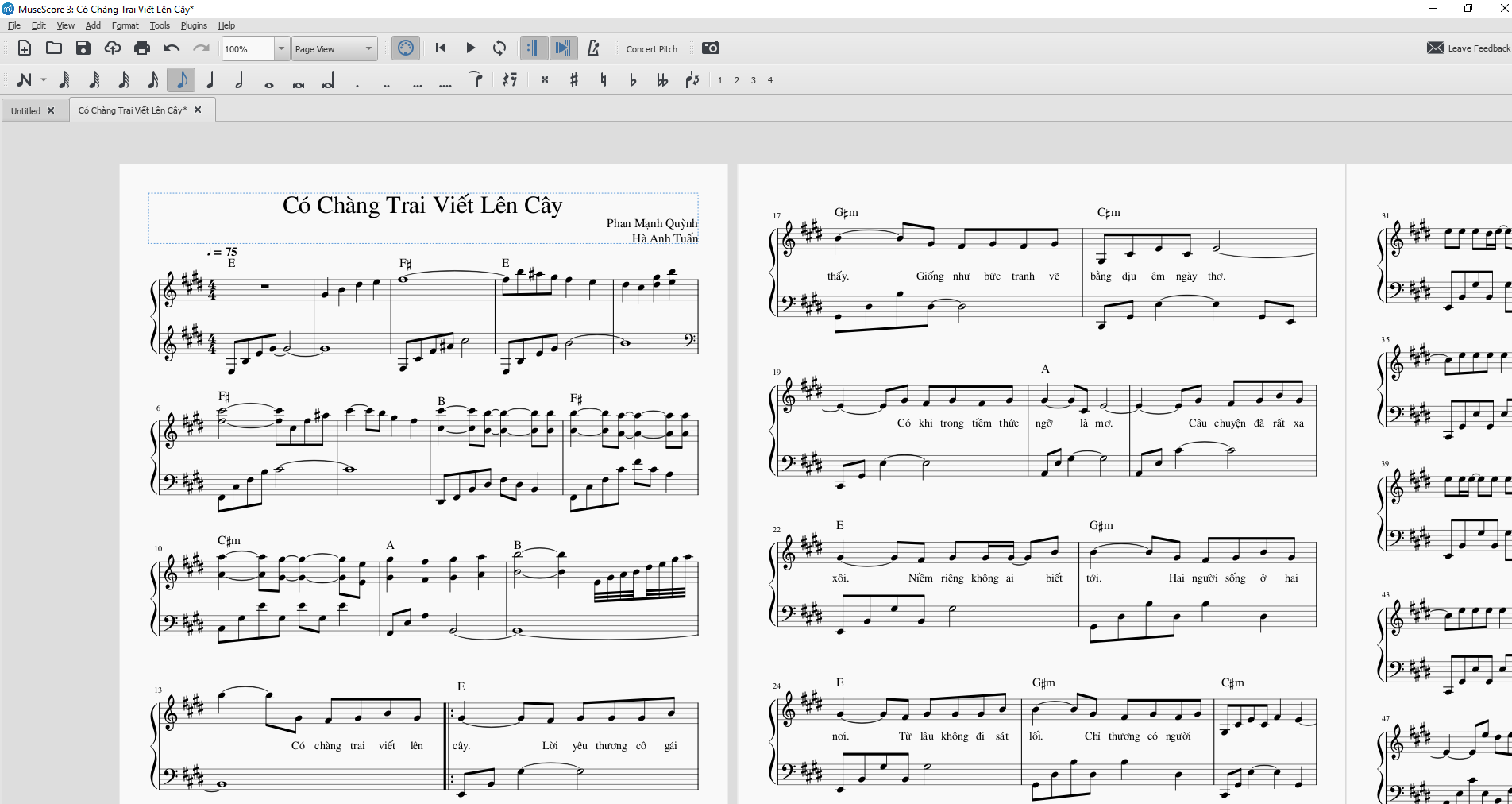Close the Untitled tab
This screenshot has width=1512, height=804.
tap(51, 110)
